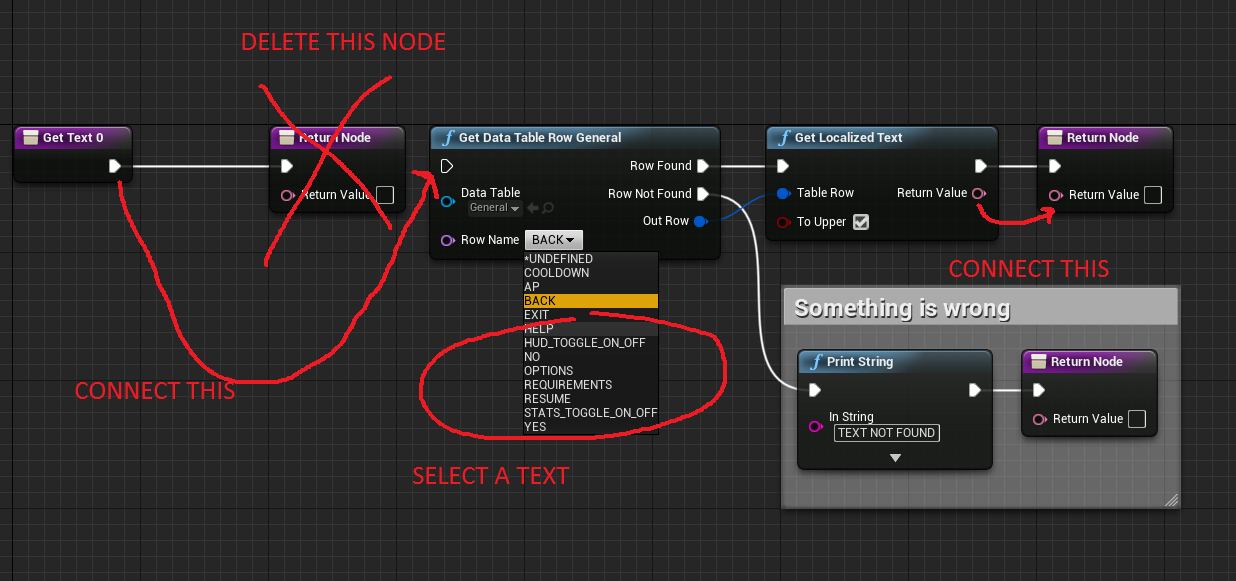Select the Get Localized Text node header
Screen dimensions: 1236x581
882,138
